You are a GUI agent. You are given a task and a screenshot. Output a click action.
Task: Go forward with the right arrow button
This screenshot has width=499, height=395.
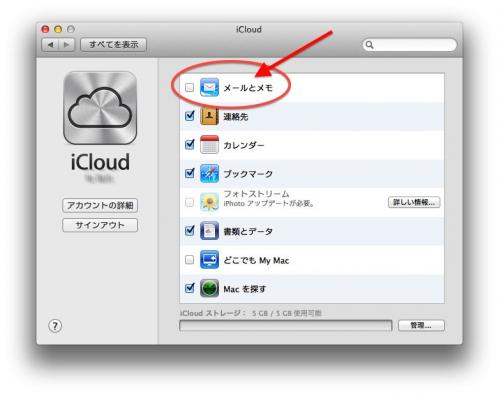tap(66, 45)
